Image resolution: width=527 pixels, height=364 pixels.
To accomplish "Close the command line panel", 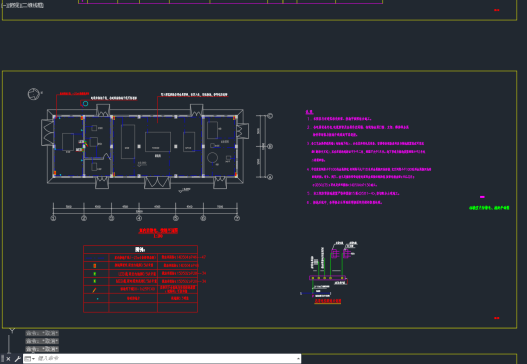I will (x=8, y=359).
